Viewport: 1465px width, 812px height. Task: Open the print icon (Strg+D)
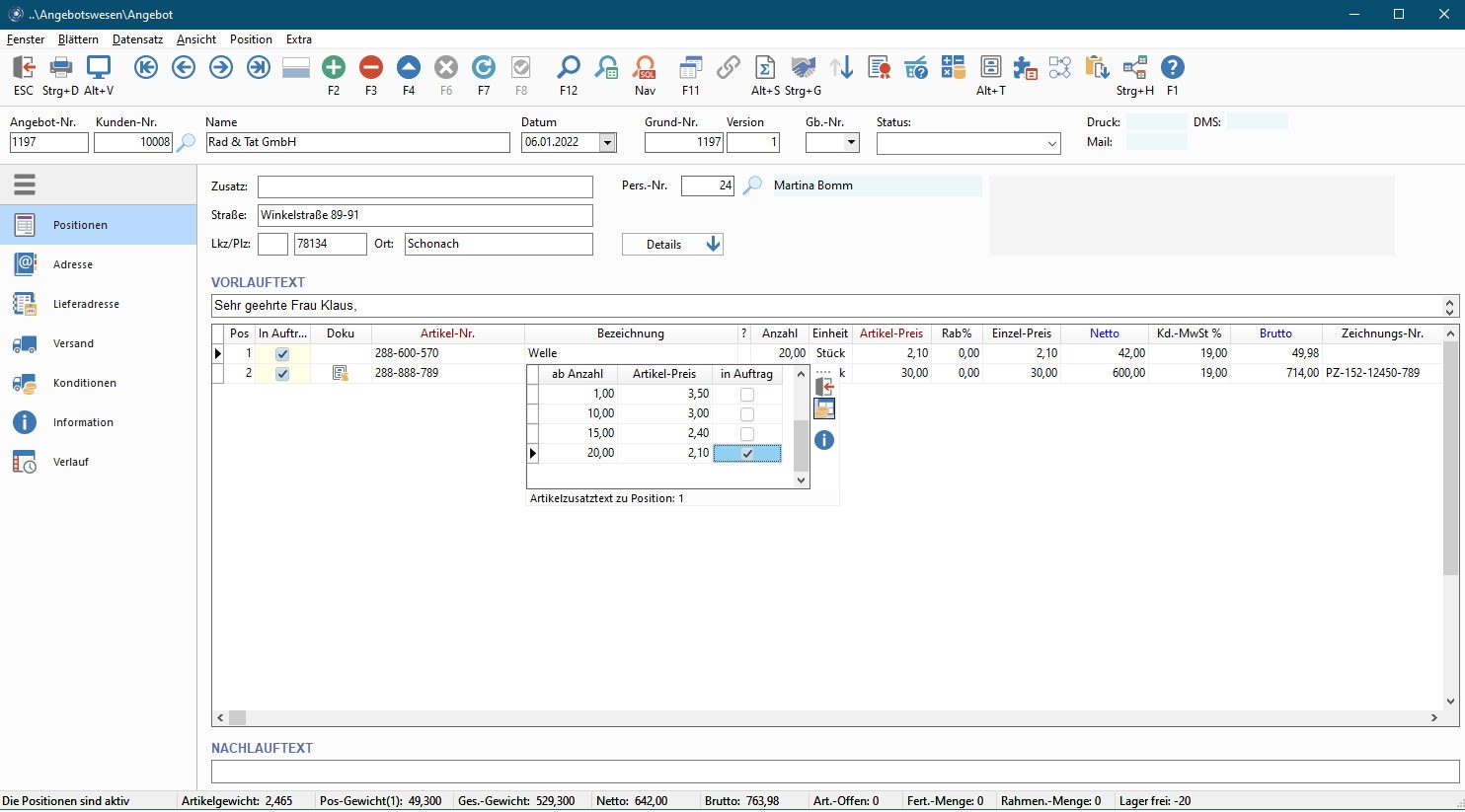click(x=61, y=68)
